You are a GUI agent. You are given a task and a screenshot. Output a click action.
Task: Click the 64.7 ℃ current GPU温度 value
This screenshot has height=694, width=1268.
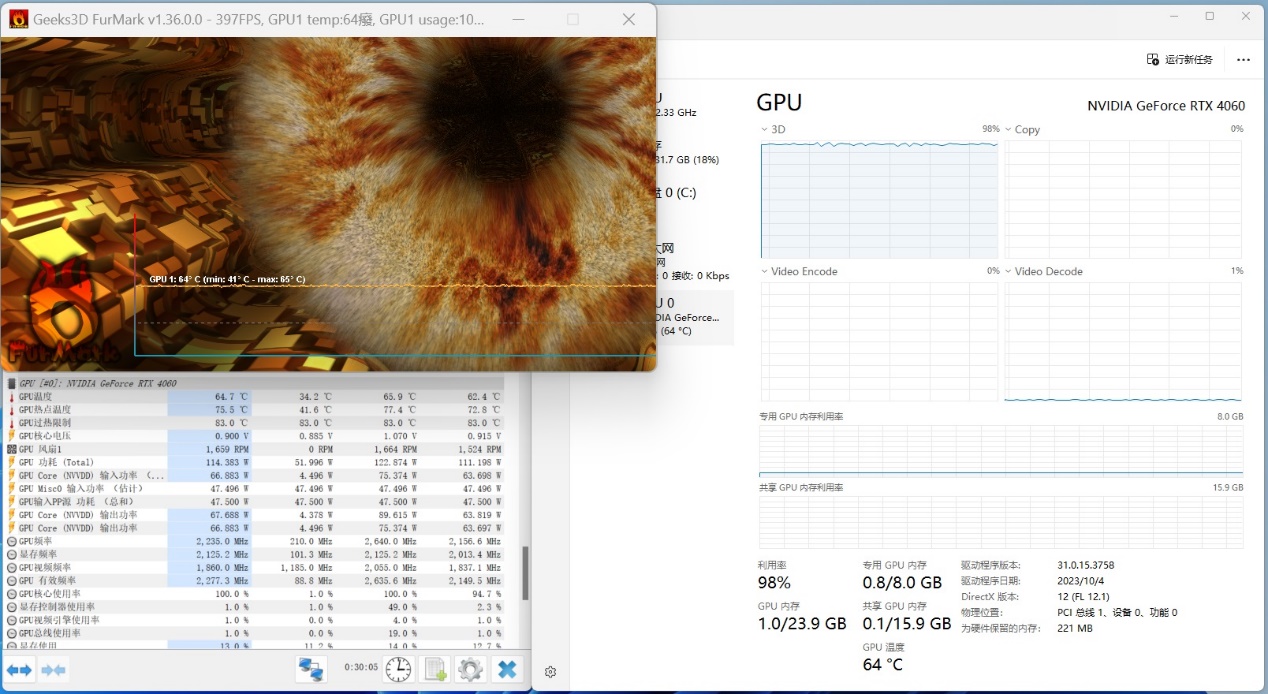[x=231, y=397]
